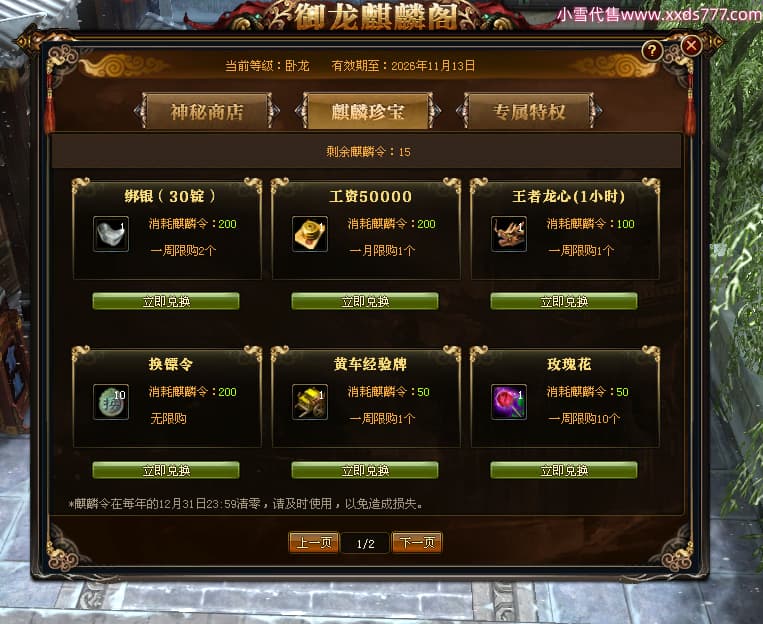This screenshot has width=763, height=624.
Task: Open help with the question mark icon
Action: [x=652, y=50]
